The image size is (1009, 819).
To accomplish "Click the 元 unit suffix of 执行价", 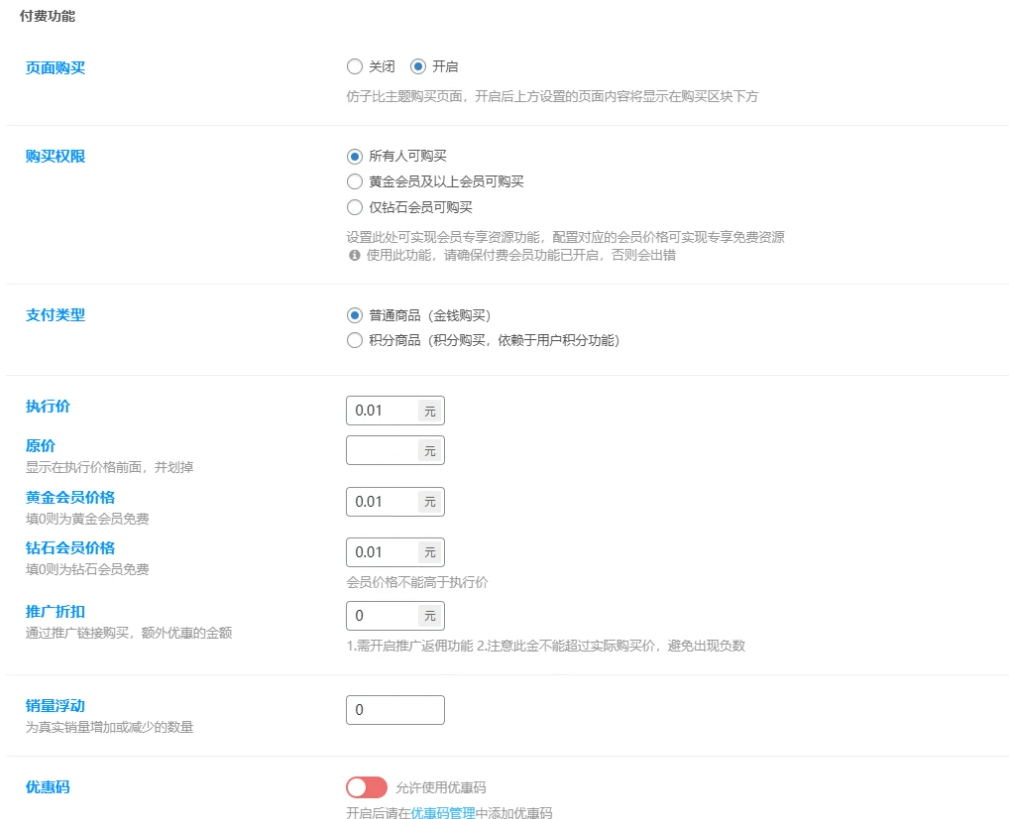I will (430, 411).
